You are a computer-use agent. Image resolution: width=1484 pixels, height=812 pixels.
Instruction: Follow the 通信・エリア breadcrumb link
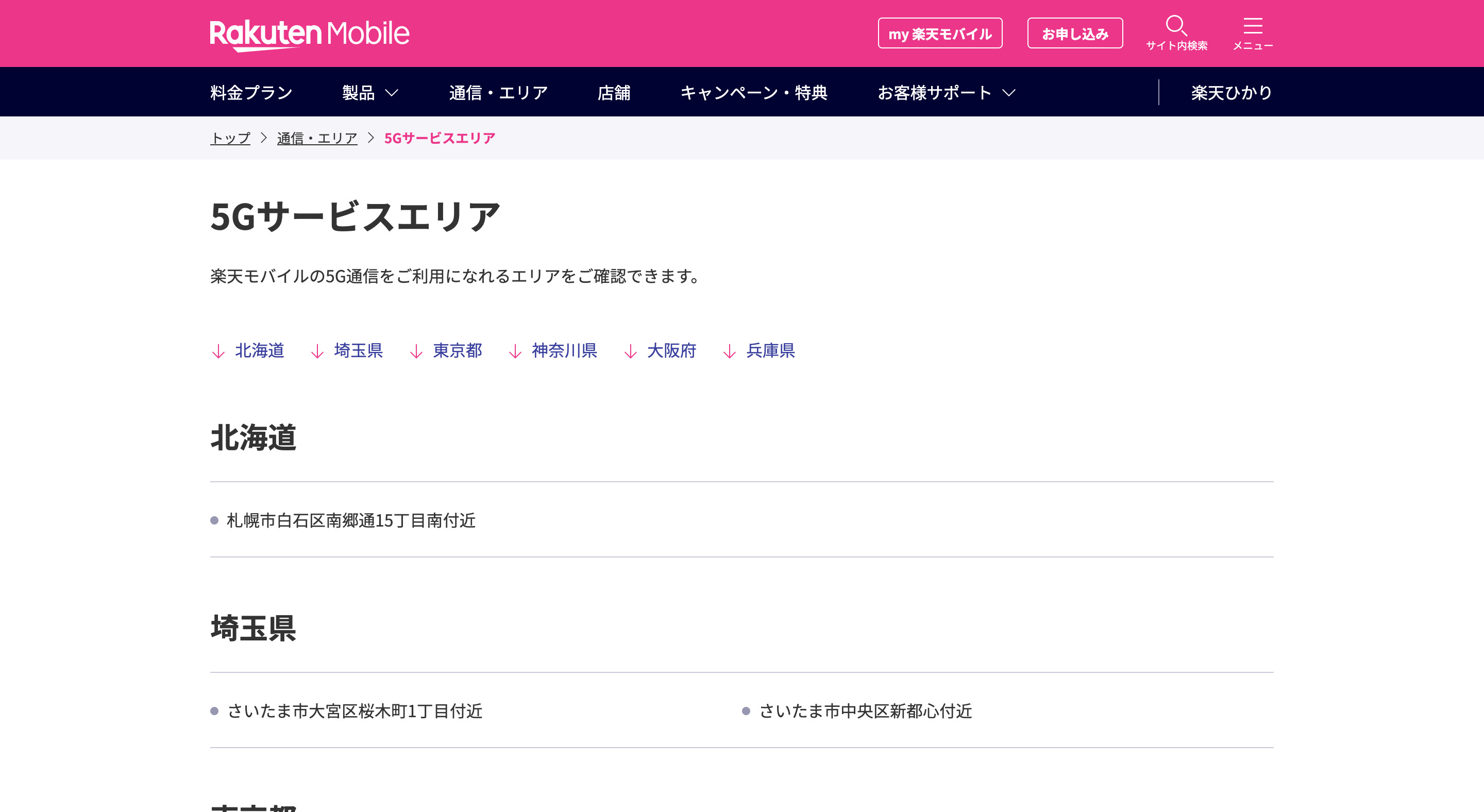pyautogui.click(x=317, y=138)
